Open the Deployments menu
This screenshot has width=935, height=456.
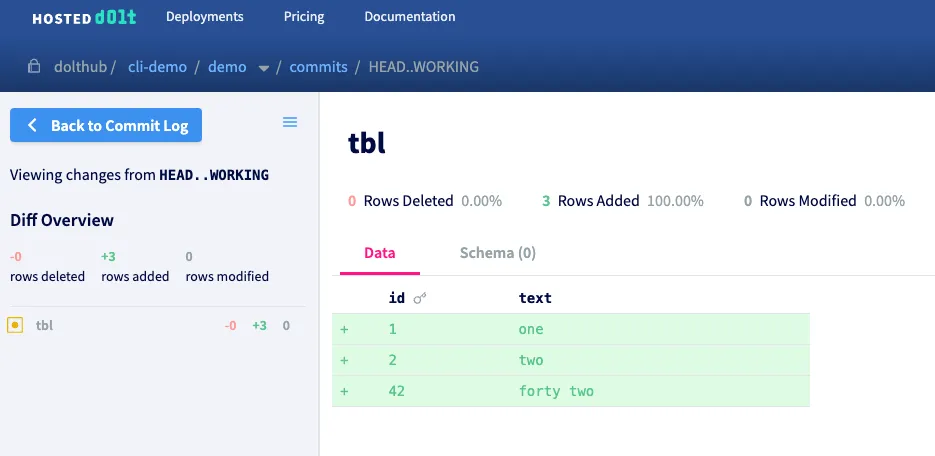coord(204,17)
